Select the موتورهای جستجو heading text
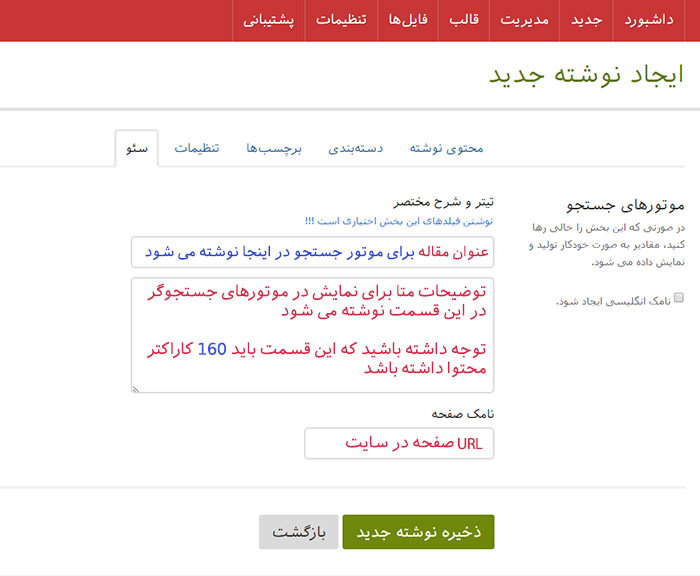 (x=625, y=205)
